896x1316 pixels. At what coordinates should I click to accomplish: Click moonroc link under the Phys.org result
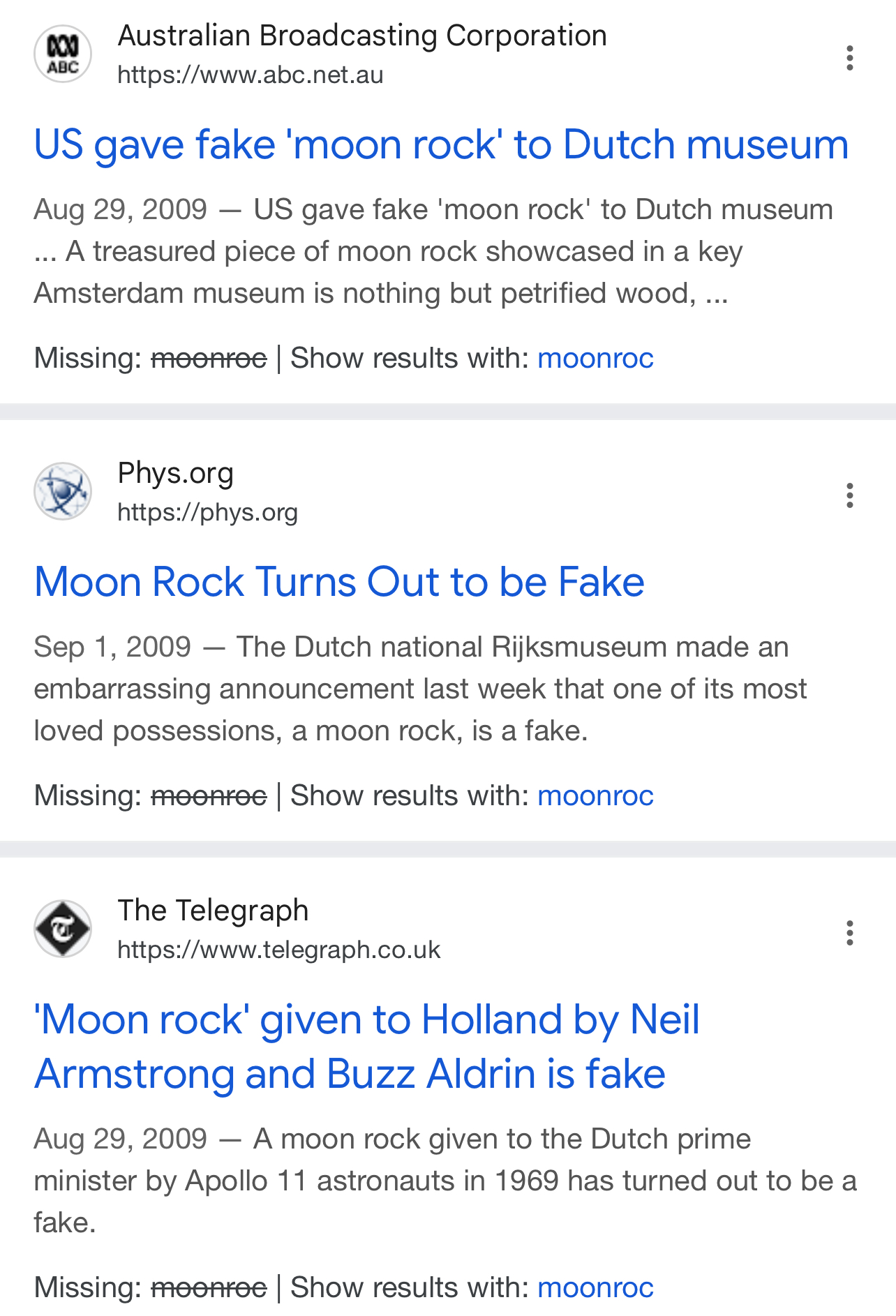click(595, 795)
